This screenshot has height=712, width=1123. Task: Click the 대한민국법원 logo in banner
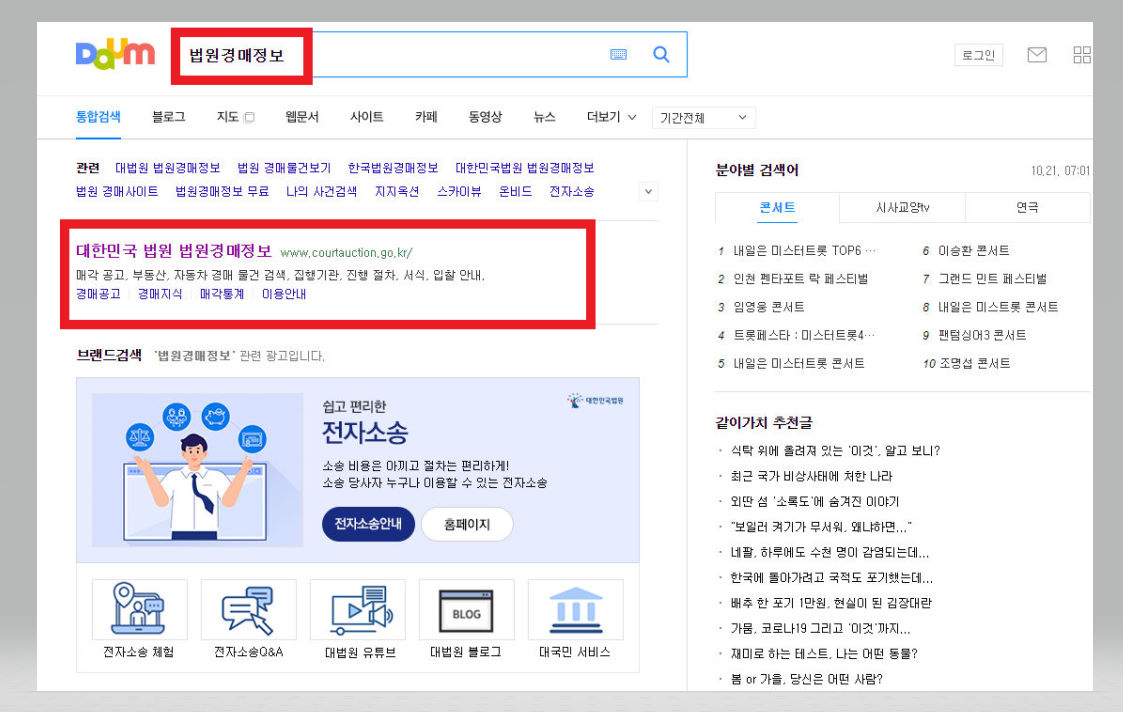[x=595, y=400]
